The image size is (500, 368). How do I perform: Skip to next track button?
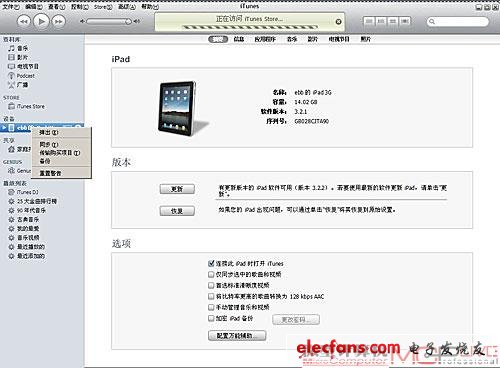point(58,22)
